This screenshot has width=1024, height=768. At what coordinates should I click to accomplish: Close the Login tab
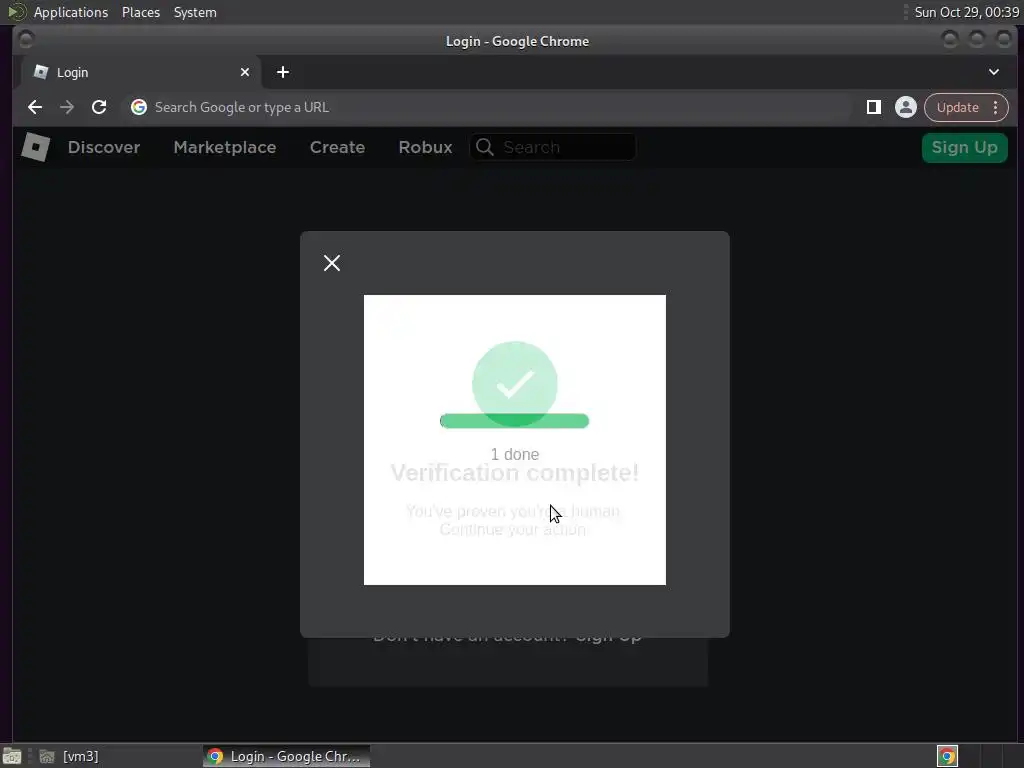tap(245, 72)
